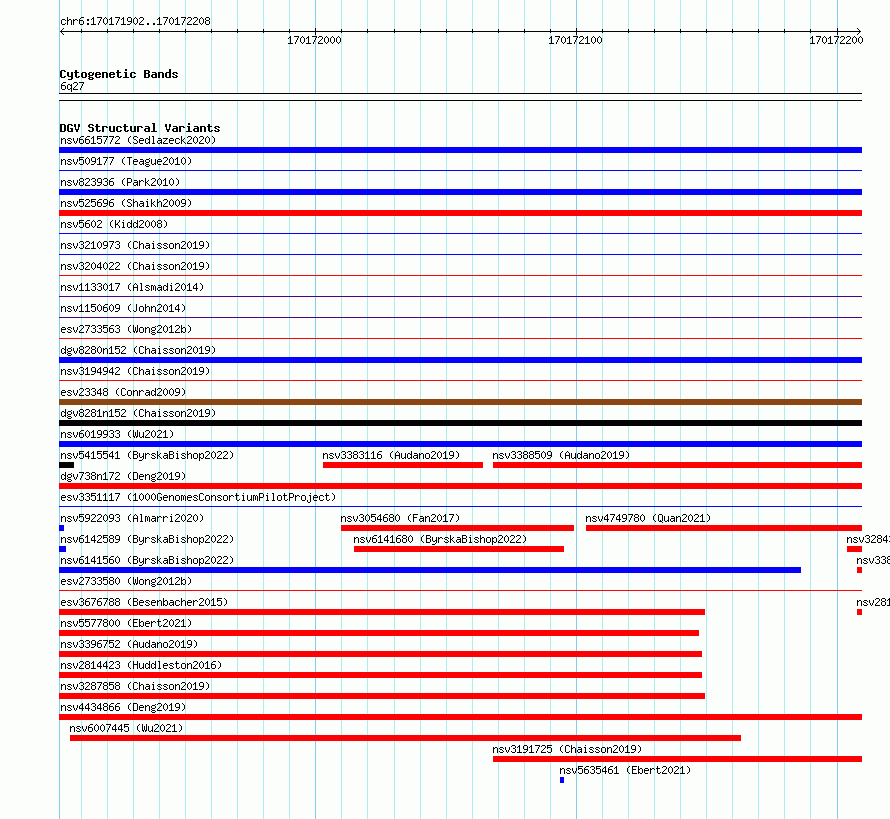890x819 pixels.
Task: Select the nsv509177 (Teague2010) variant label
Action: point(126,161)
